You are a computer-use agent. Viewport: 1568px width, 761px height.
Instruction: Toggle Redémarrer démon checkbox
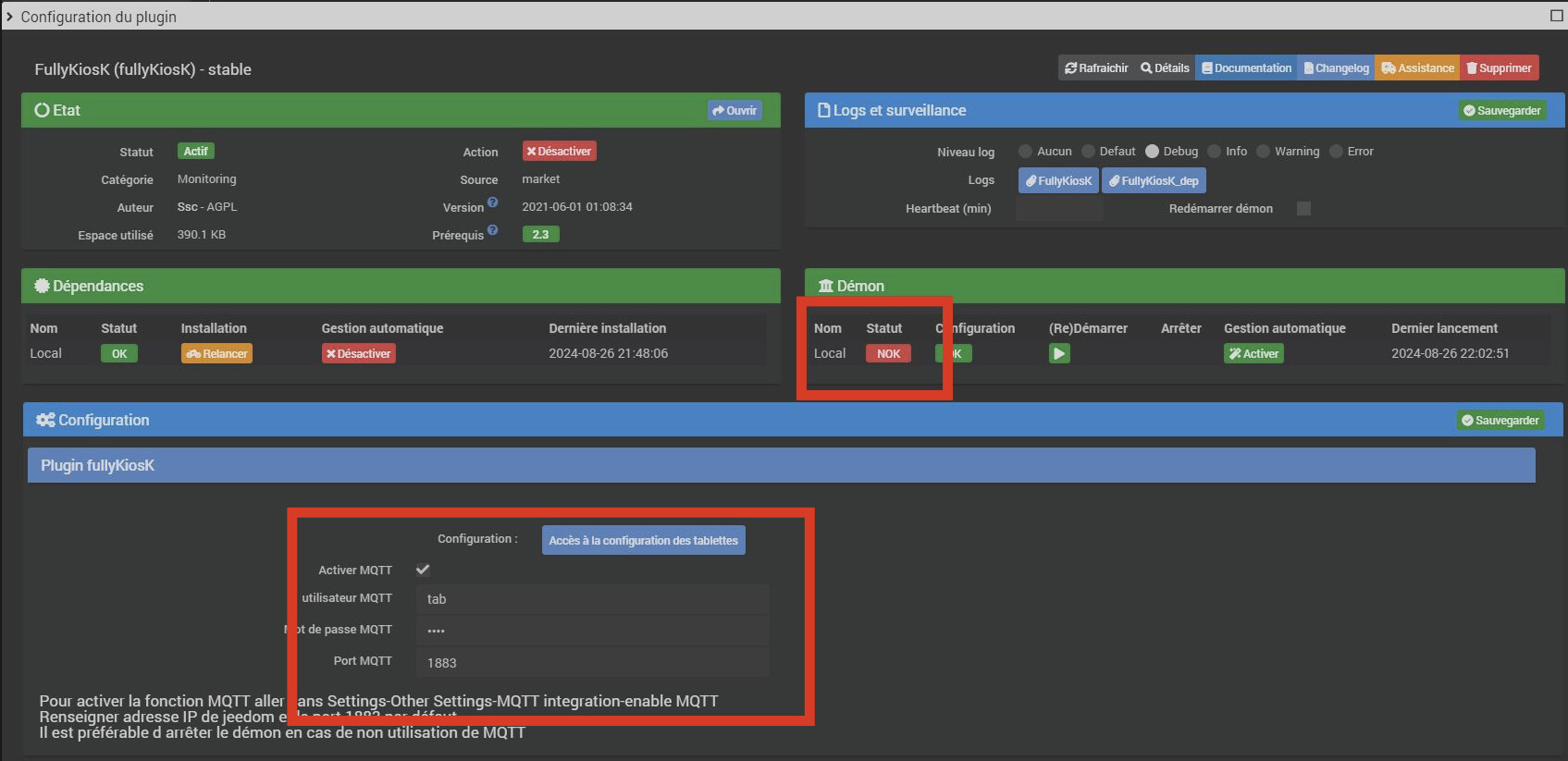pyautogui.click(x=1303, y=208)
